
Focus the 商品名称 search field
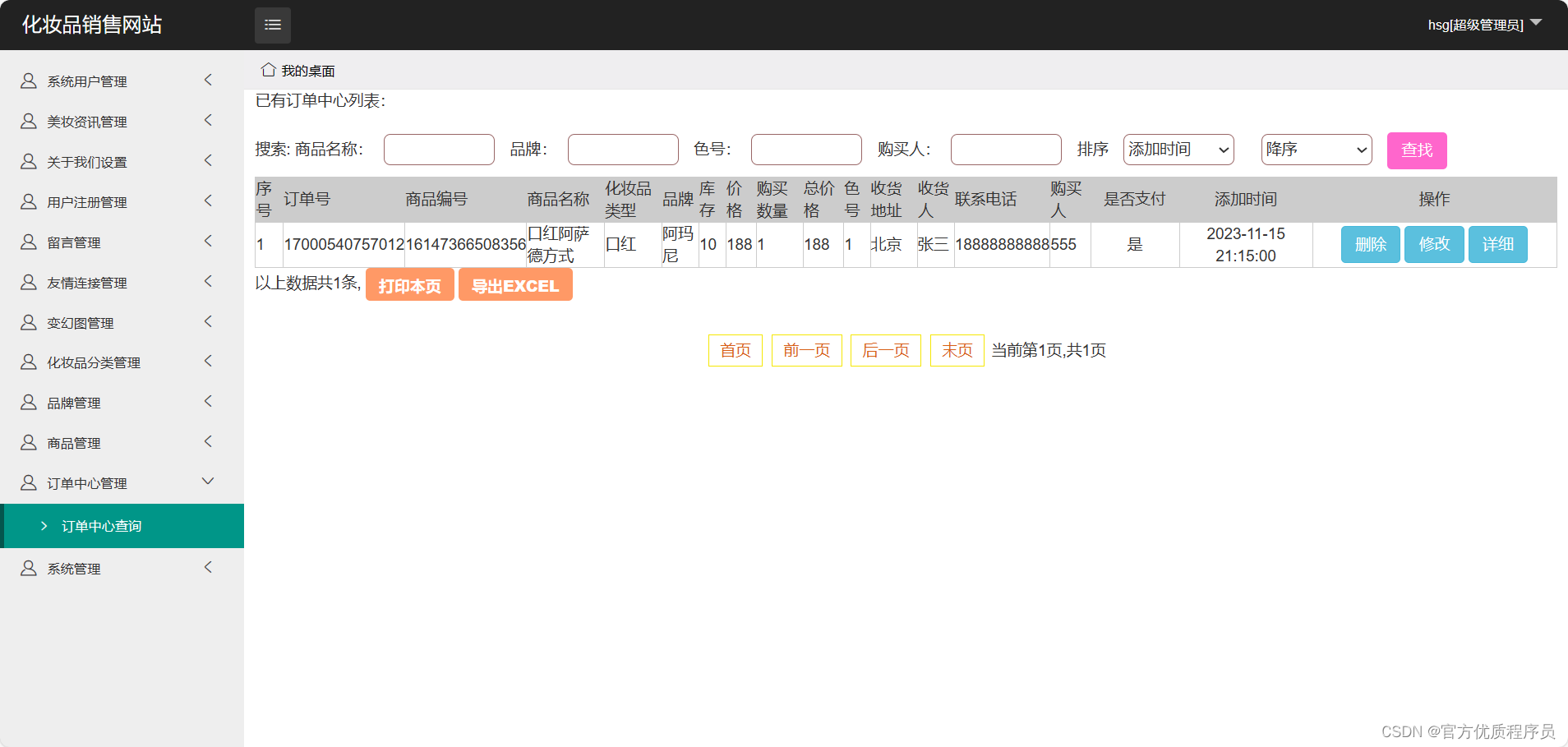[x=439, y=150]
